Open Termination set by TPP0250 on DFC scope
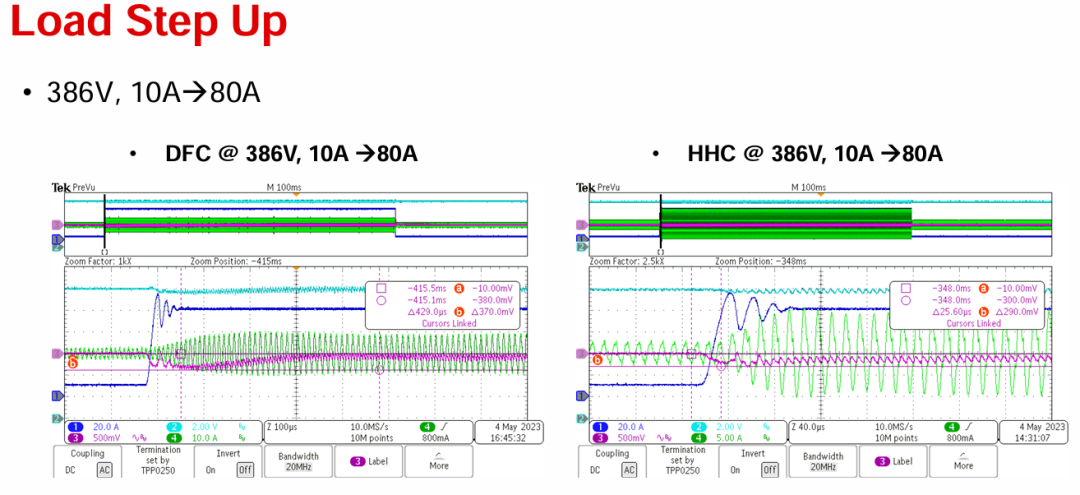 click(x=158, y=461)
